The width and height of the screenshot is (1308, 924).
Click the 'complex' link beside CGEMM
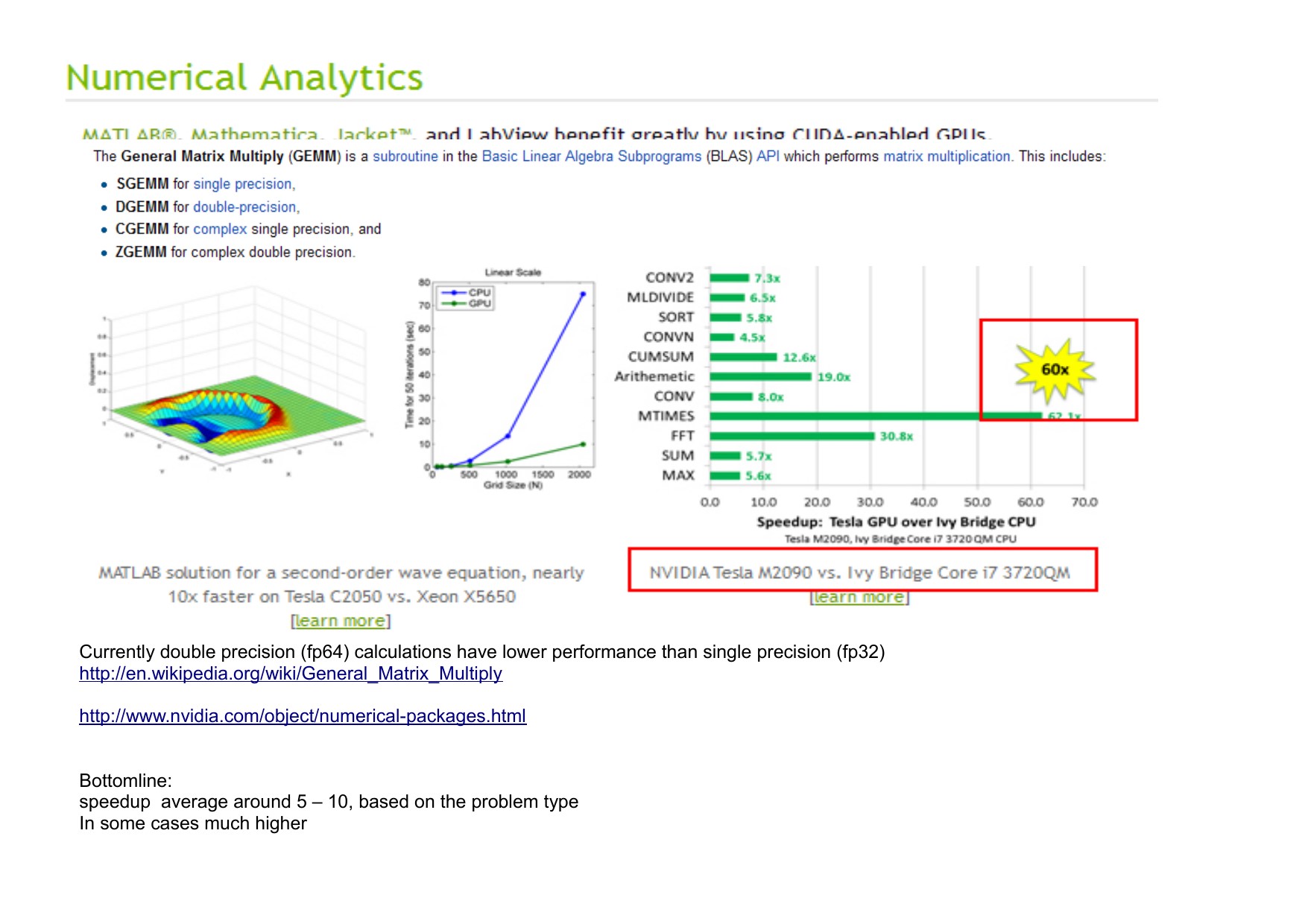(x=220, y=230)
